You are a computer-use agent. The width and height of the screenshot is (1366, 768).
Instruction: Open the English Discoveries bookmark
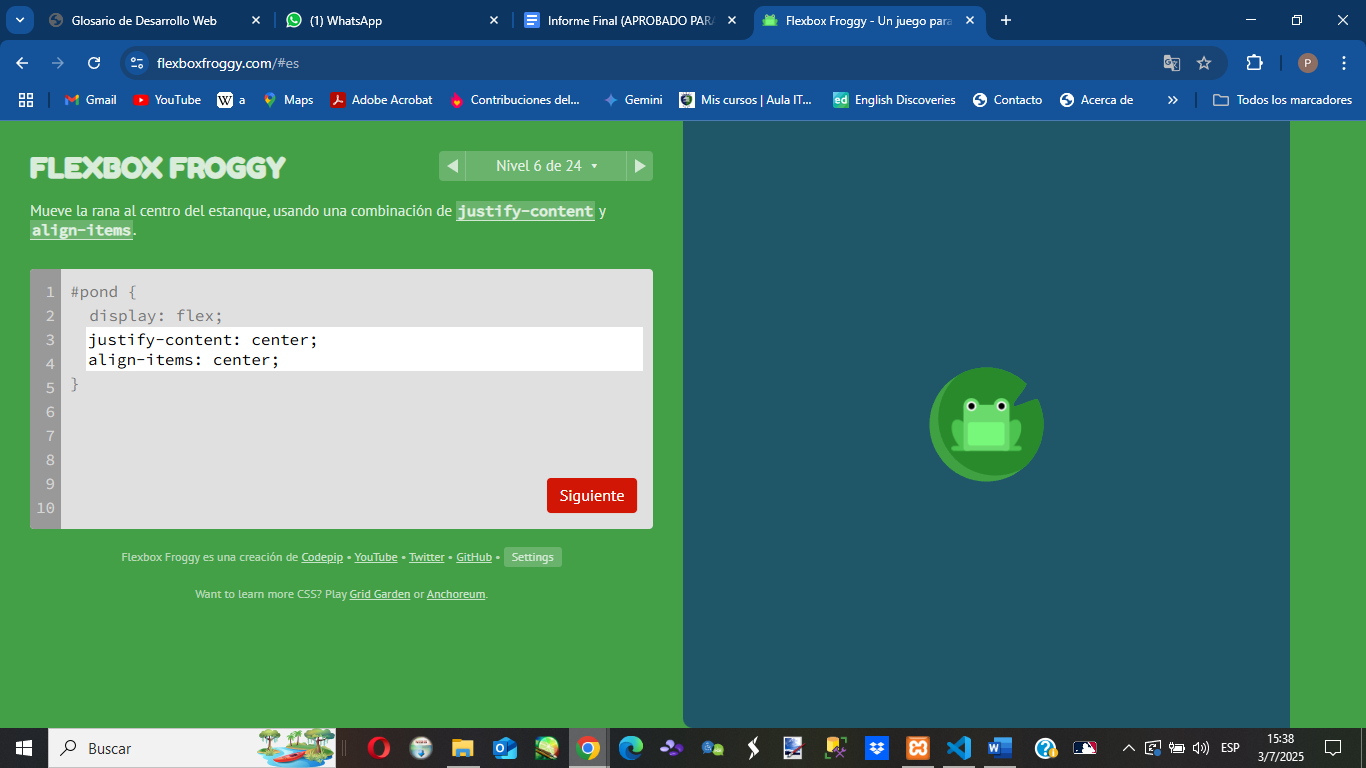click(x=894, y=100)
